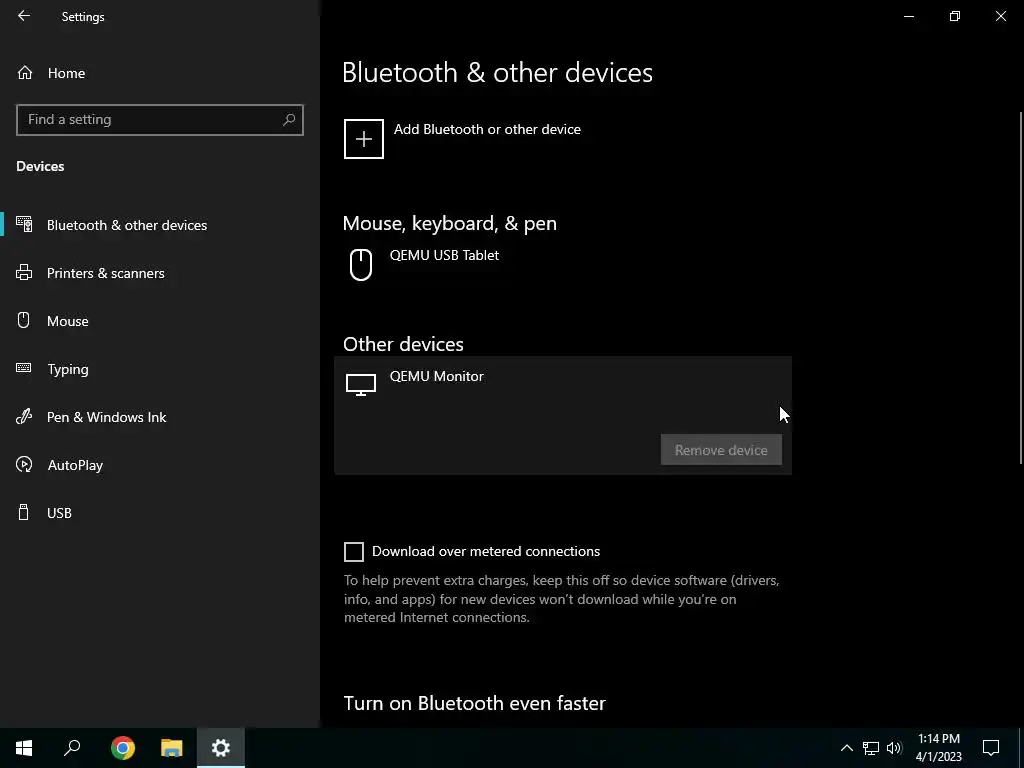
Task: Click the Remove device button
Action: (721, 450)
